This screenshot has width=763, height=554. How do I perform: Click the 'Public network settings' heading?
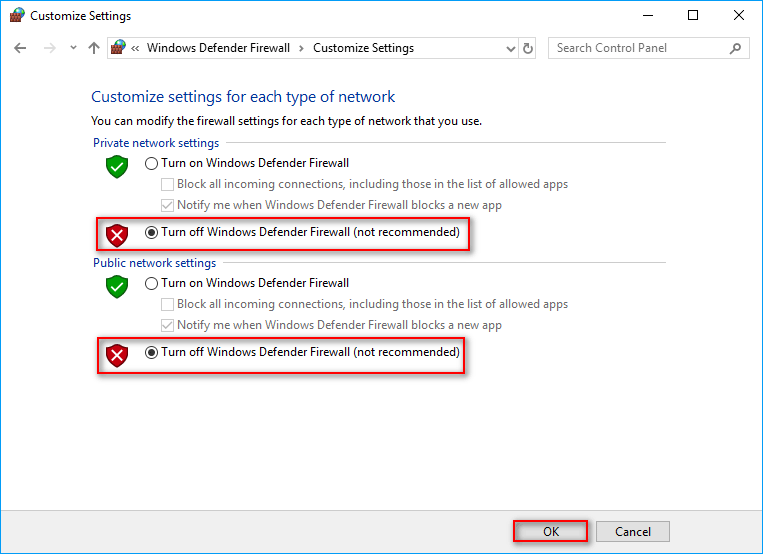coord(154,263)
